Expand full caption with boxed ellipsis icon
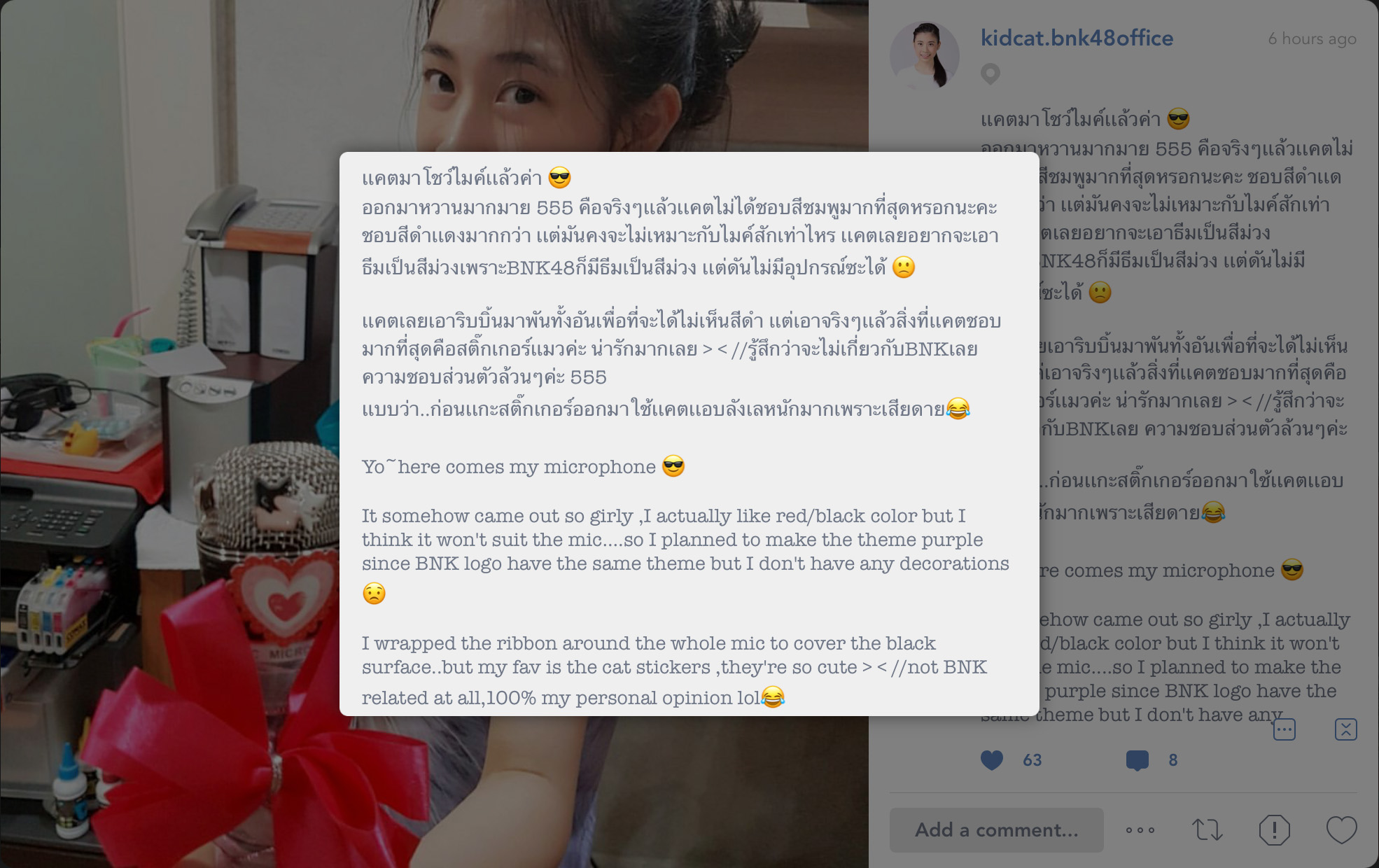The image size is (1379, 868). [x=1284, y=729]
